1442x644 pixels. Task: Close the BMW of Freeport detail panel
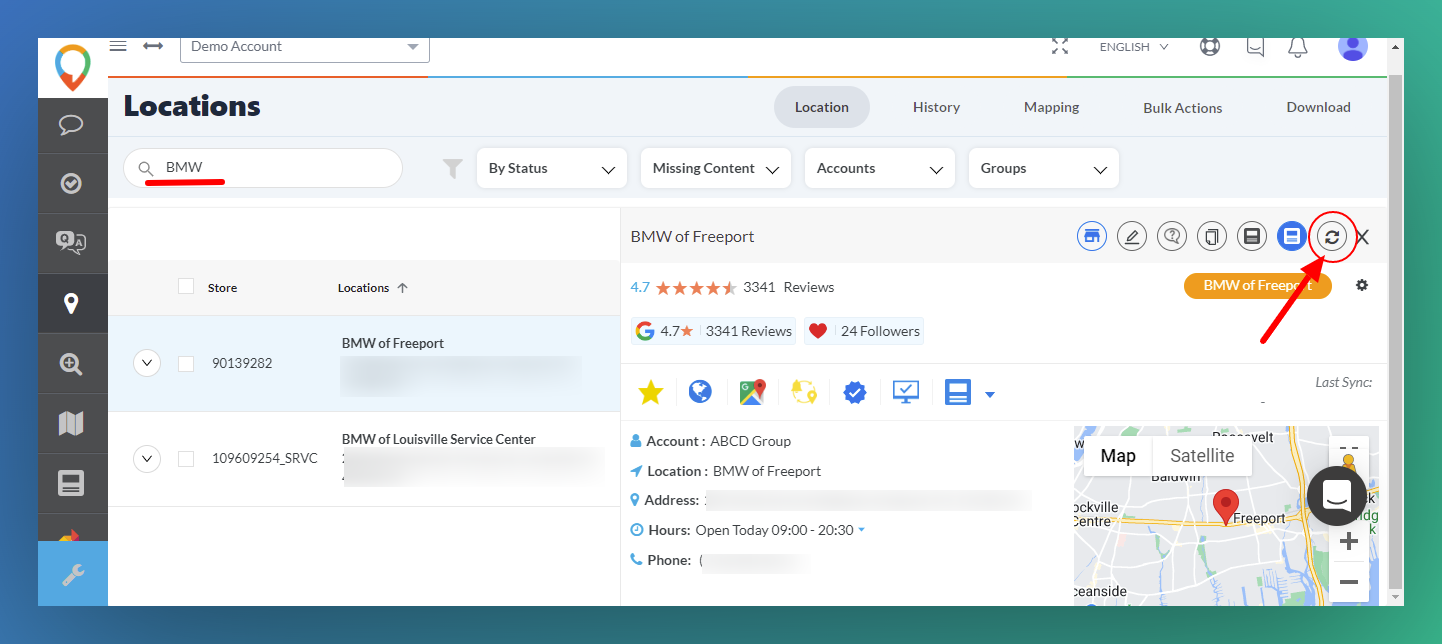[1362, 238]
